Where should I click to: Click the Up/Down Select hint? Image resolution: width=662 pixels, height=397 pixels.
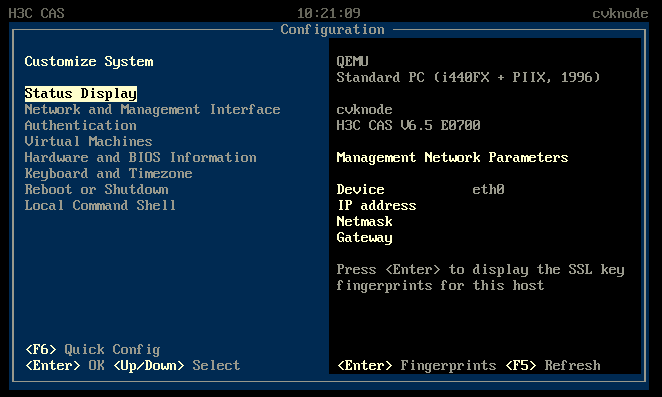177,365
